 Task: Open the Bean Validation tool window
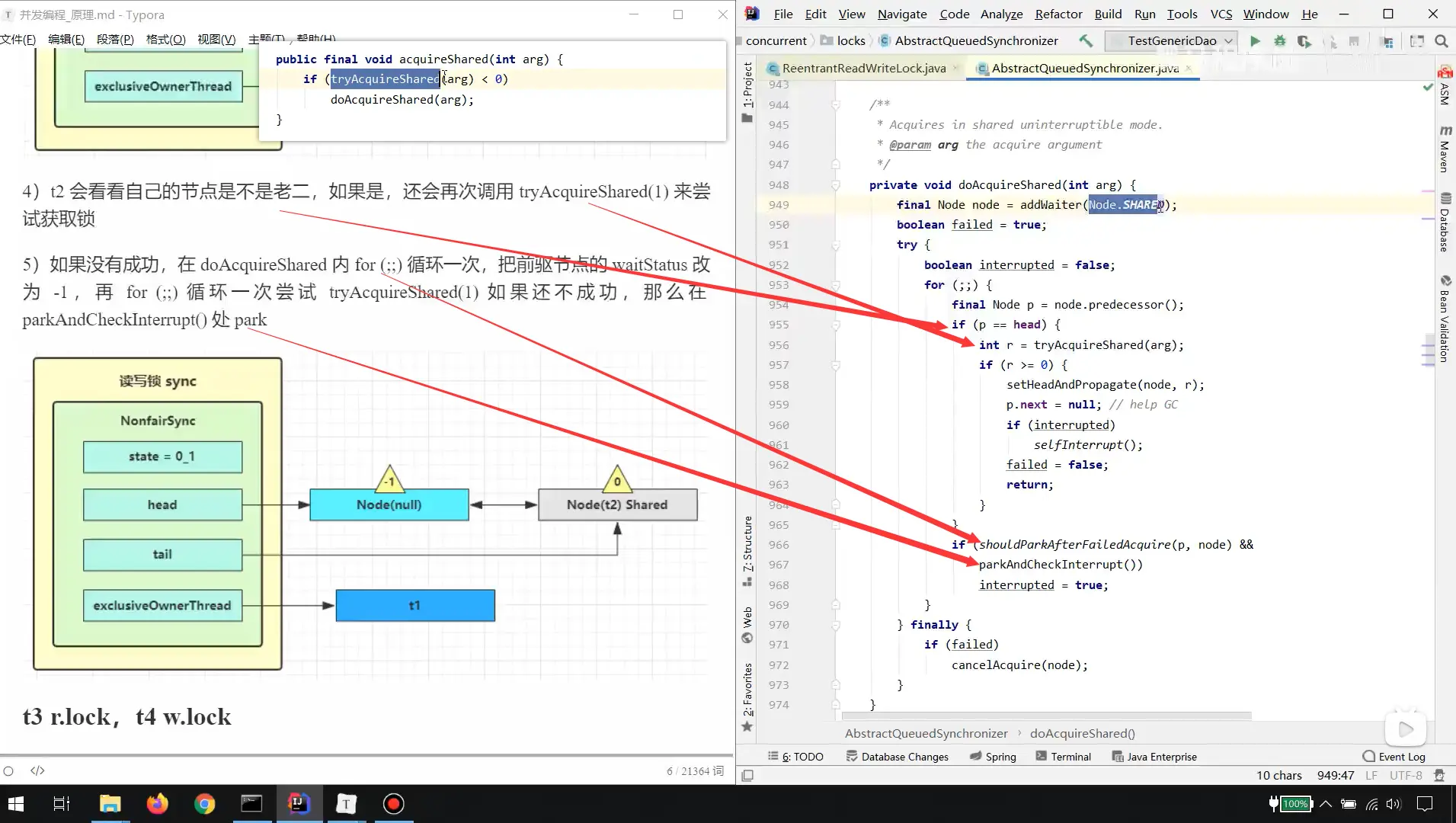pos(1445,319)
